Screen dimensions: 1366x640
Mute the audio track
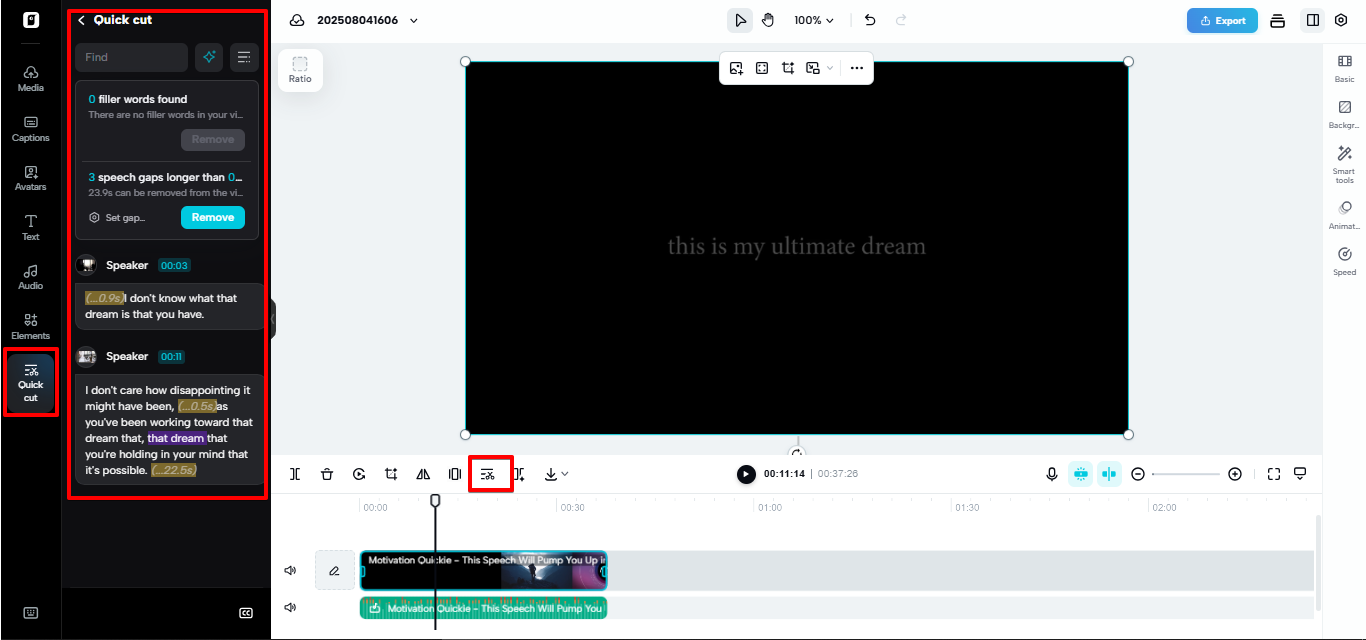pos(289,607)
